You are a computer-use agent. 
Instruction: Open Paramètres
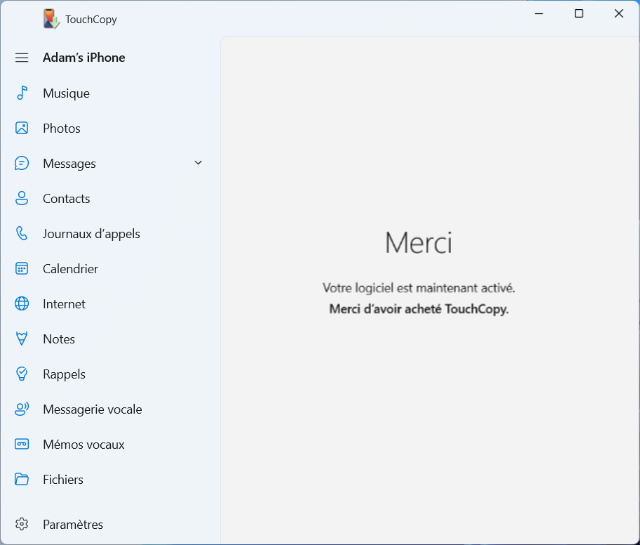(110, 524)
